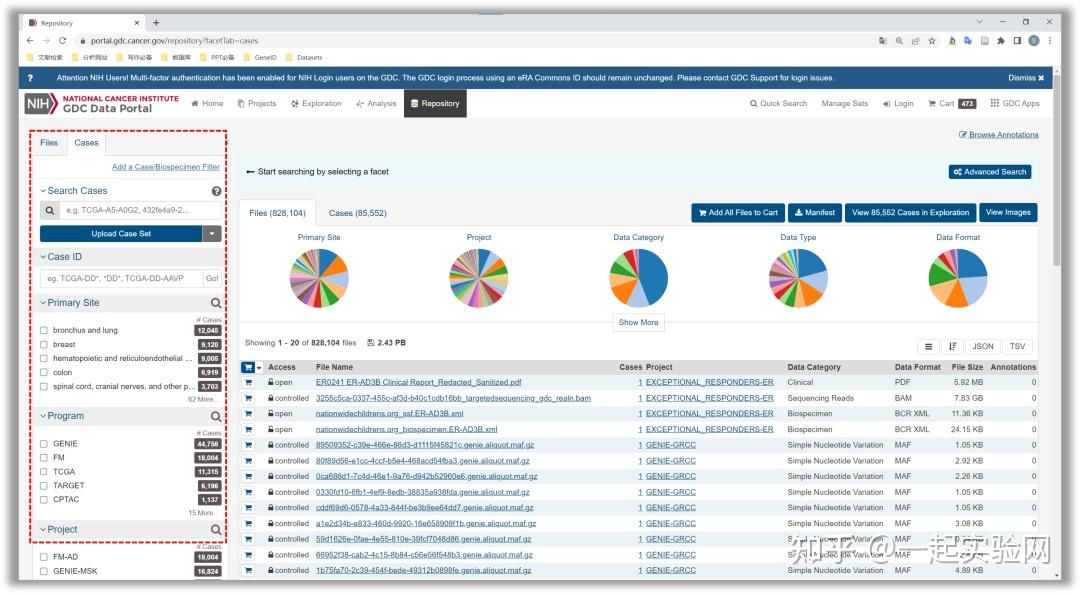Open Advanced Search
The width and height of the screenshot is (1080, 594).
[x=990, y=172]
